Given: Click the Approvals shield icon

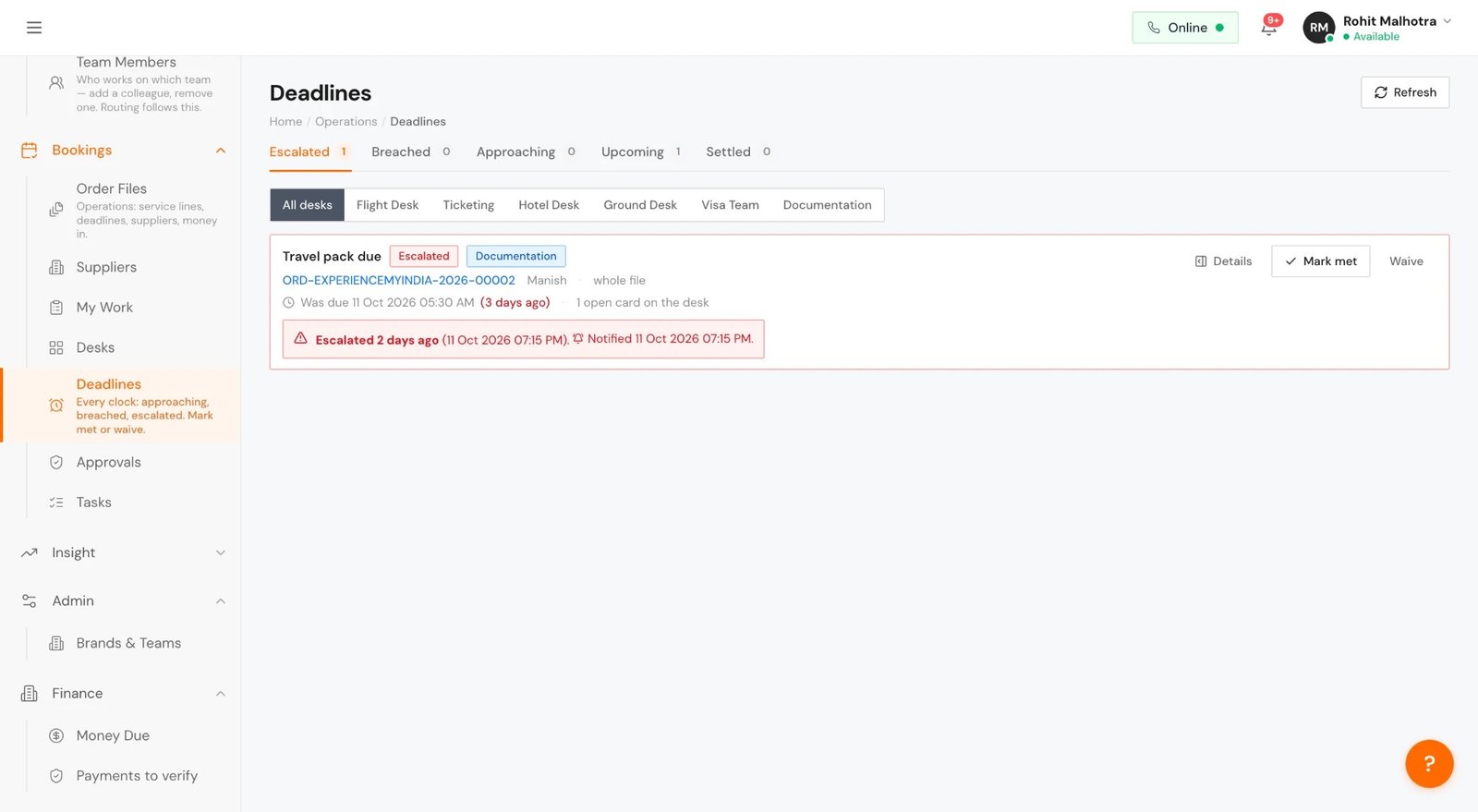Looking at the screenshot, I should 56,462.
